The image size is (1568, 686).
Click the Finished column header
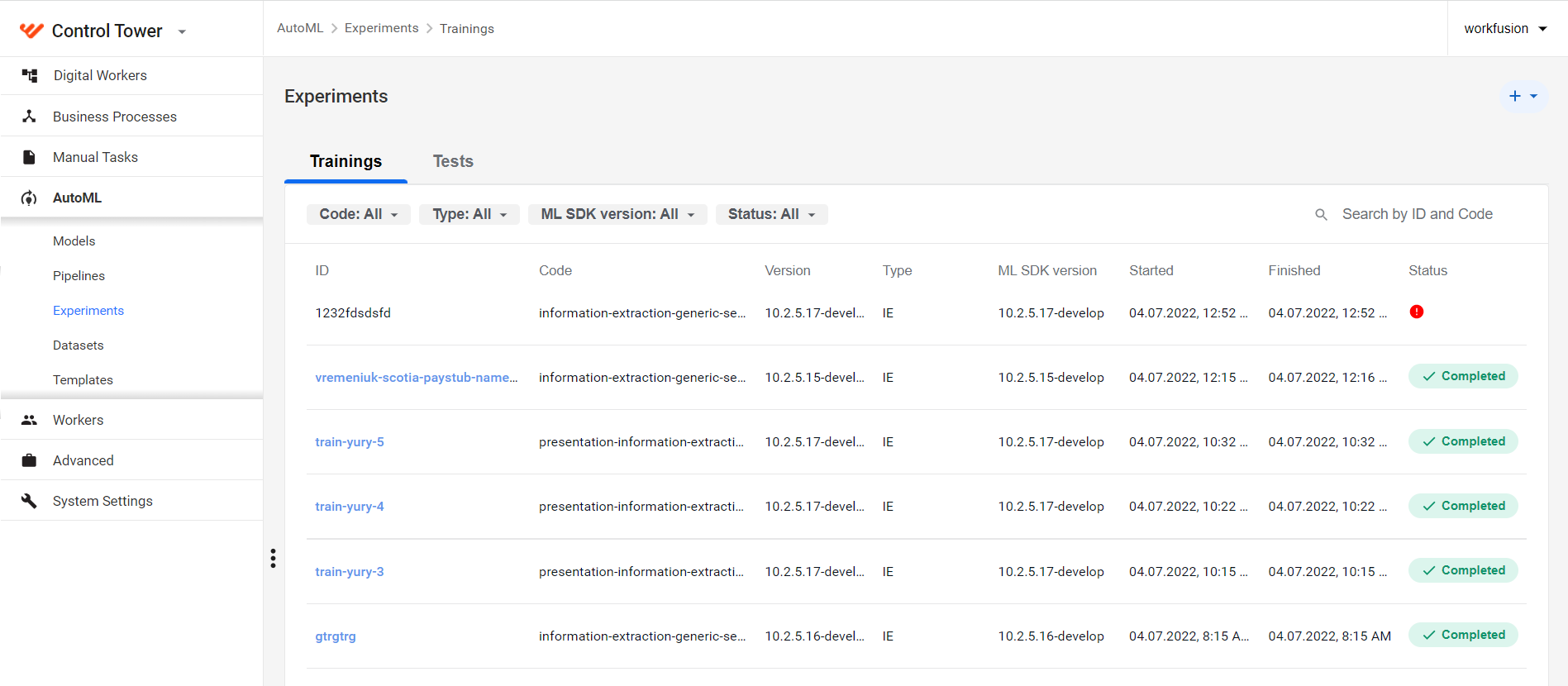(1294, 270)
